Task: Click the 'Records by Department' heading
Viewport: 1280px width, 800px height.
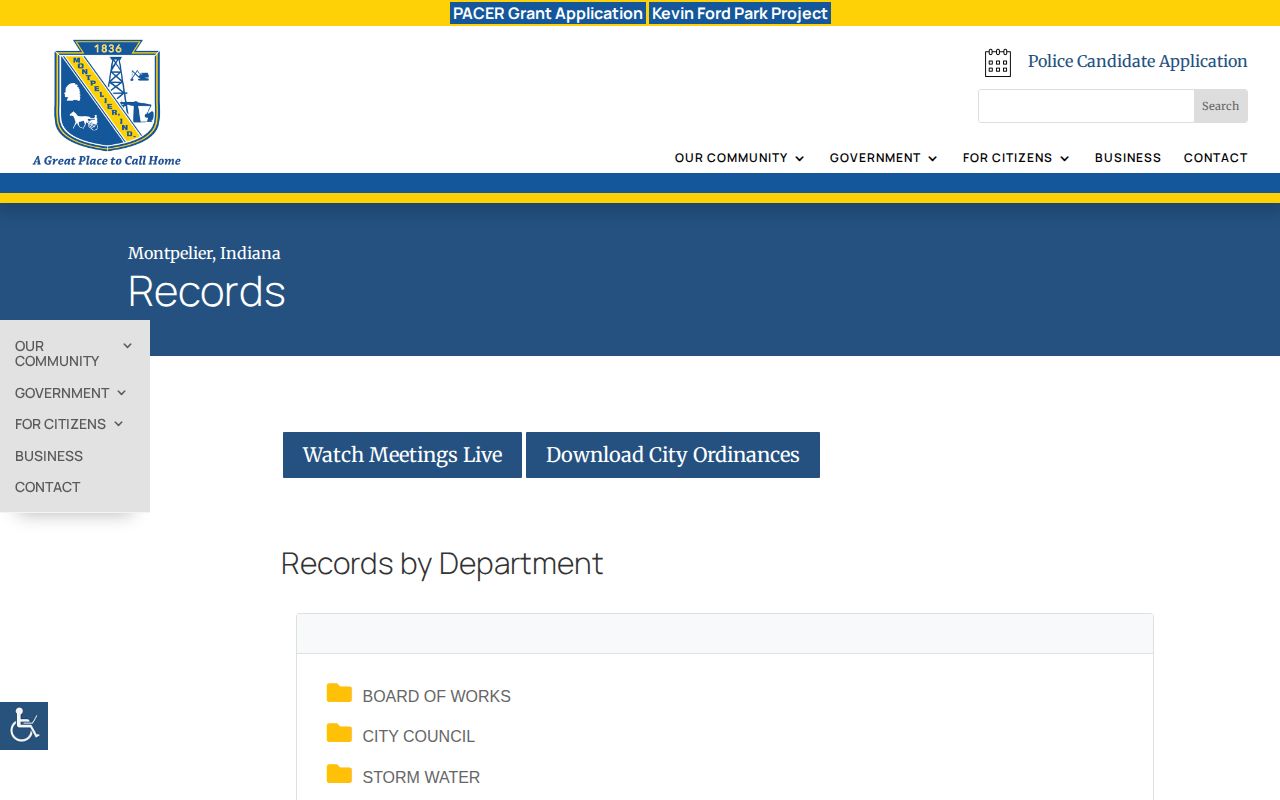Action: coord(442,564)
